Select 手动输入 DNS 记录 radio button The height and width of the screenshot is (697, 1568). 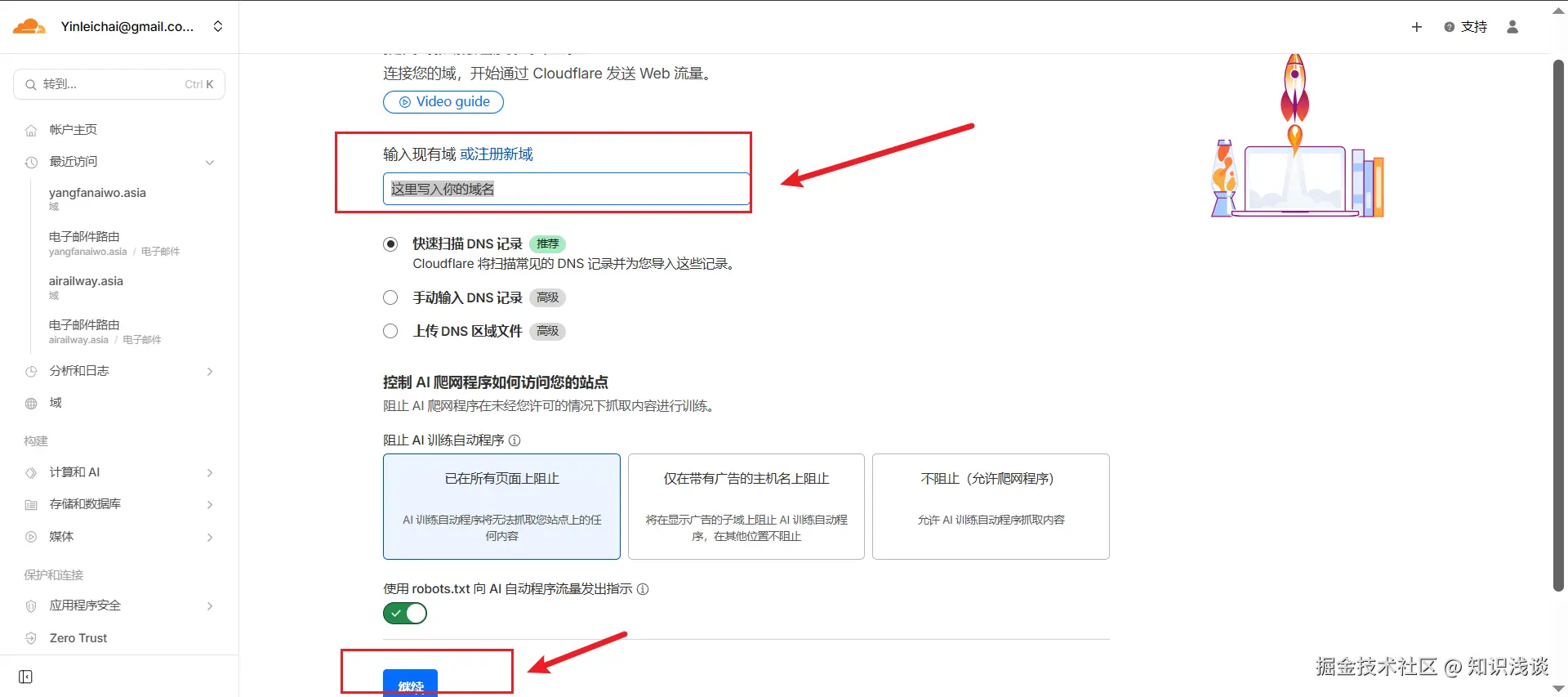pyautogui.click(x=390, y=297)
